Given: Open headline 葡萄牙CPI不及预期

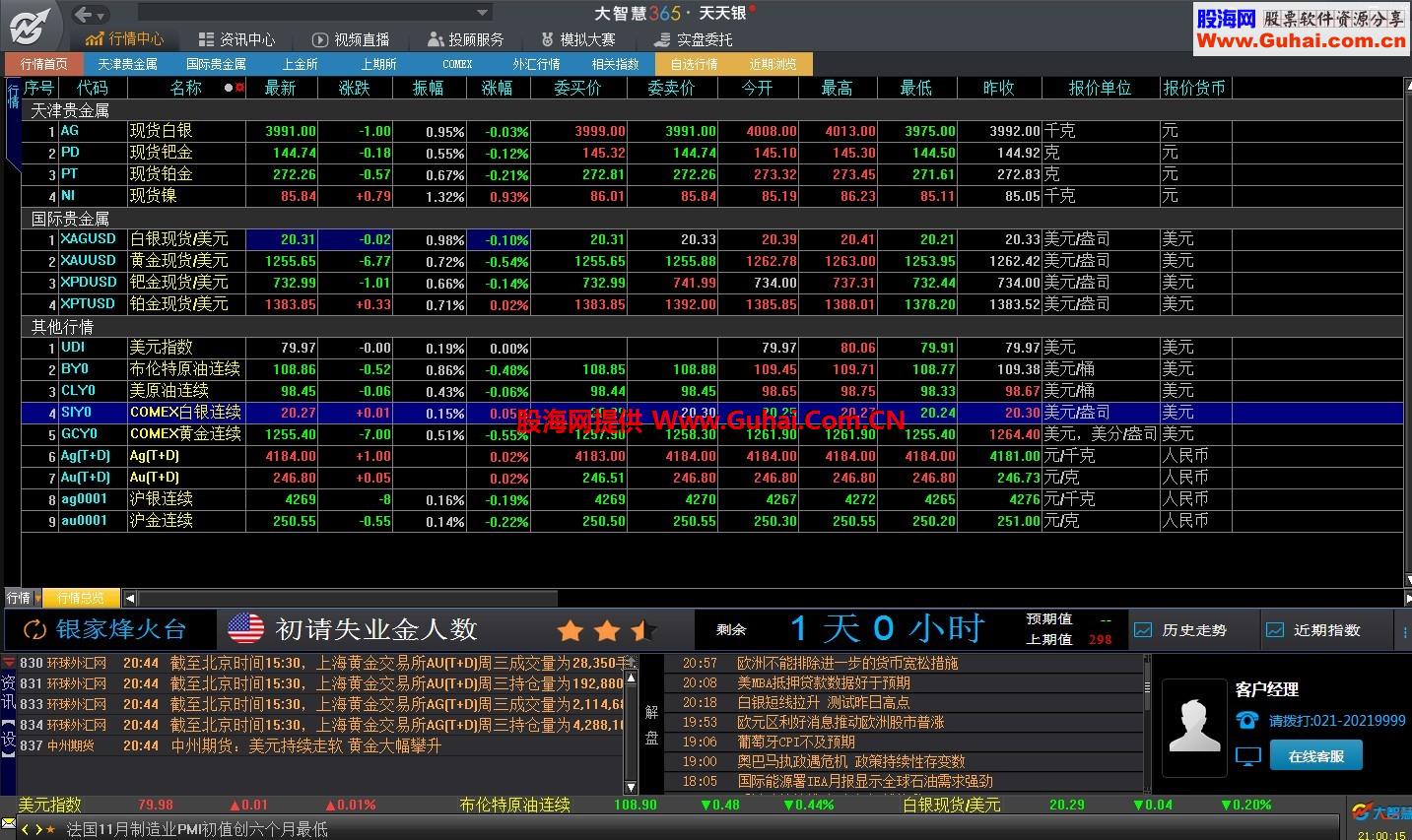Looking at the screenshot, I should (796, 742).
